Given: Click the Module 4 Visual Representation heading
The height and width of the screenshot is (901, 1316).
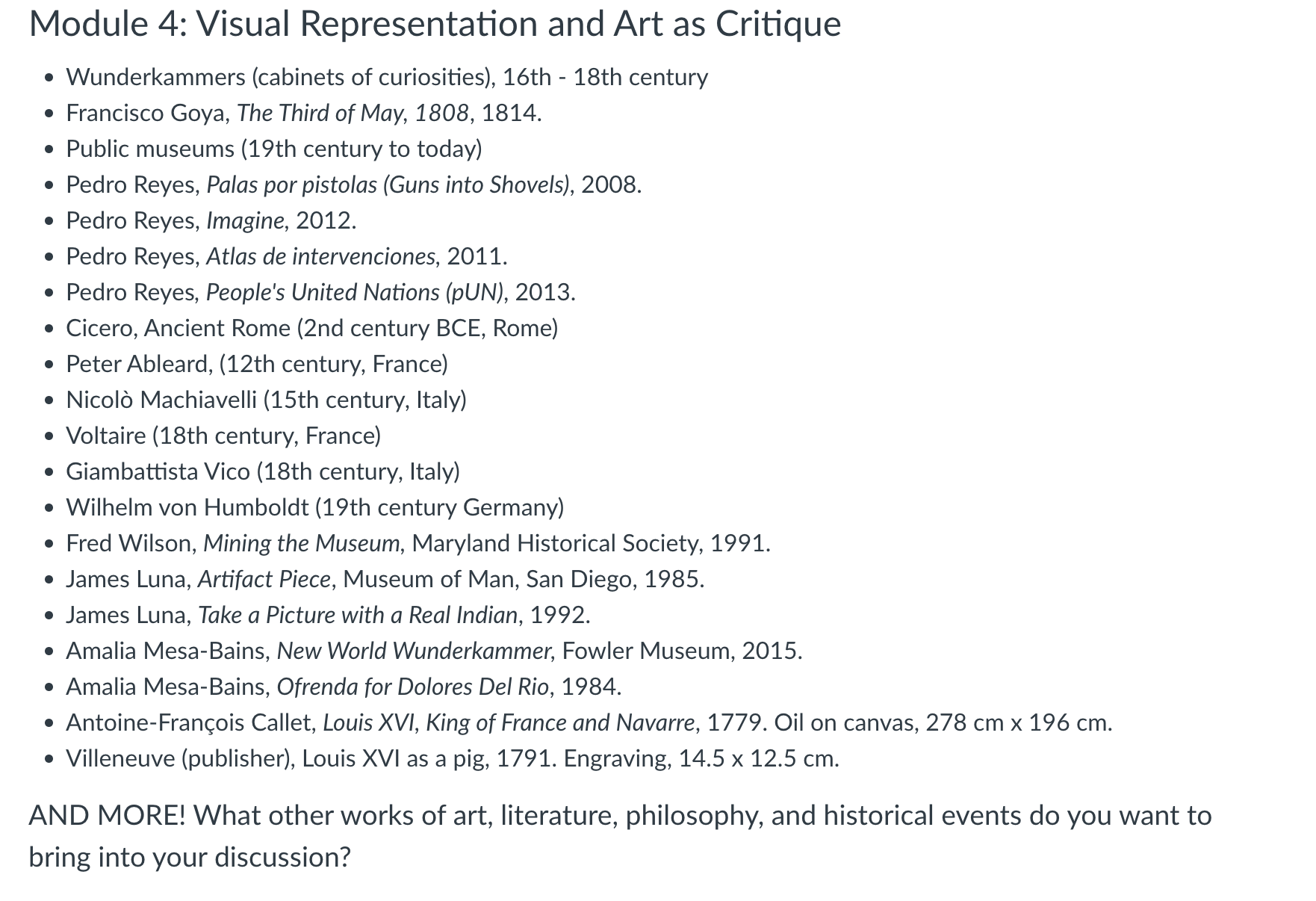Looking at the screenshot, I should (435, 24).
